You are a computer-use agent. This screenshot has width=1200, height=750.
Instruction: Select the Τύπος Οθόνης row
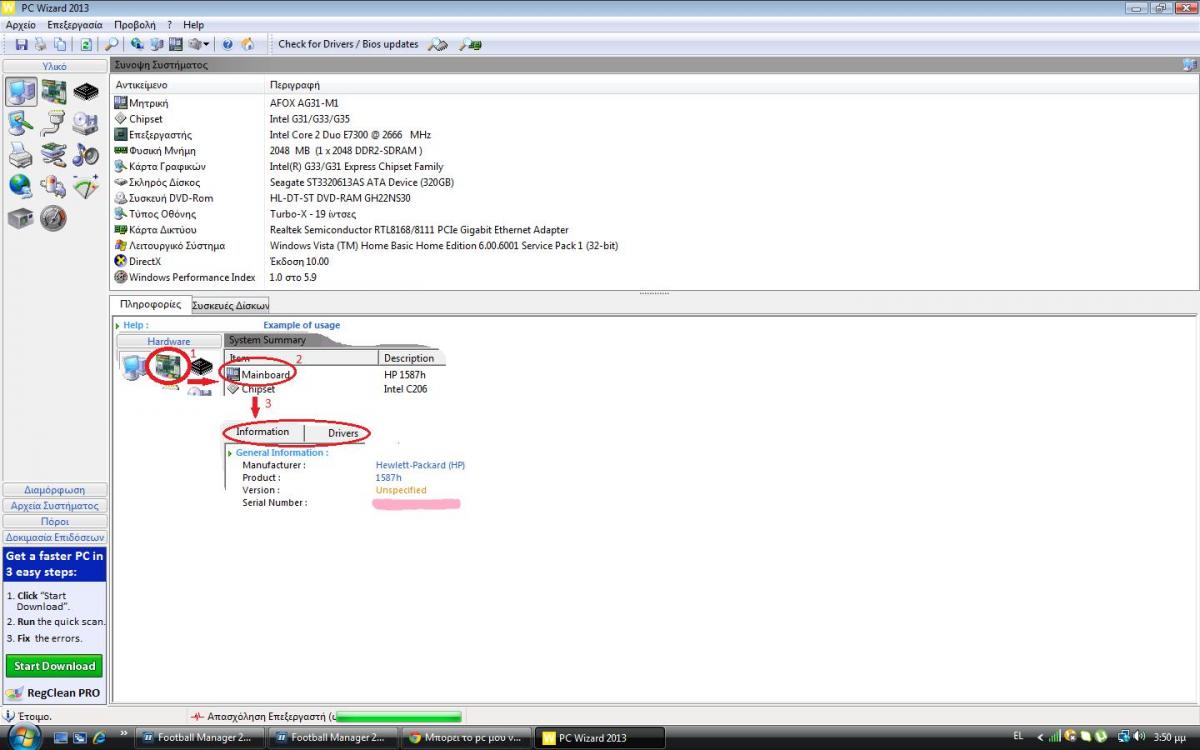(654, 214)
